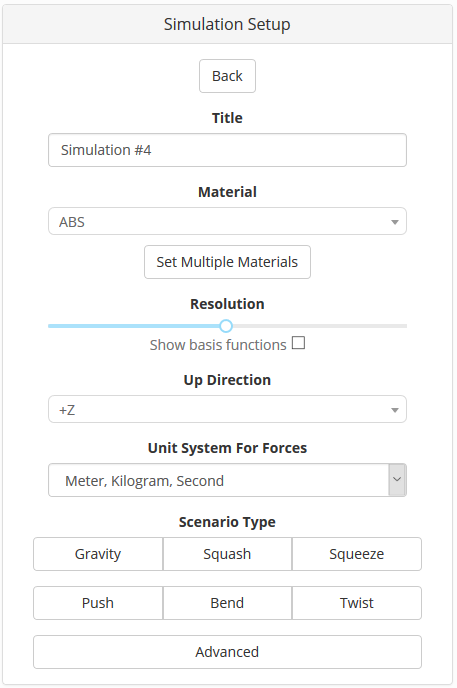Pick the Squeeze scenario button

click(357, 554)
